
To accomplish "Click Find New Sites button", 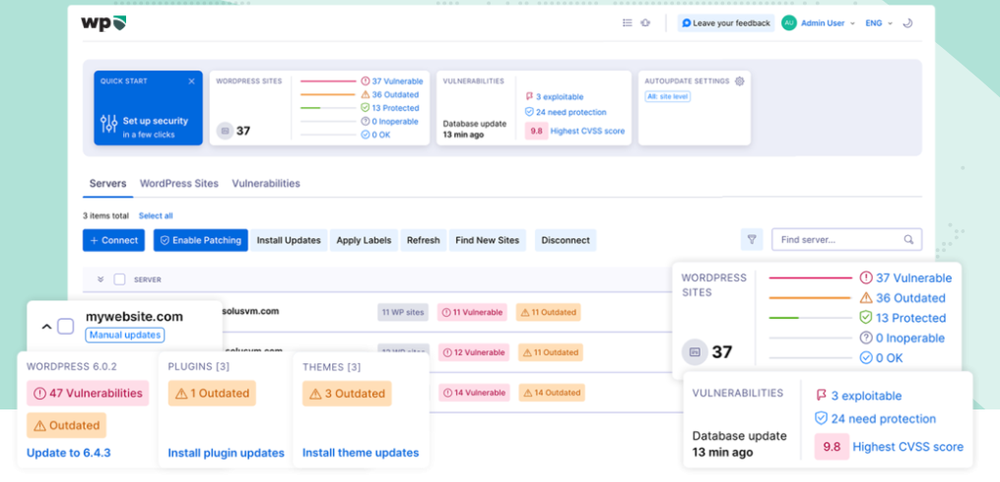I will pos(487,240).
